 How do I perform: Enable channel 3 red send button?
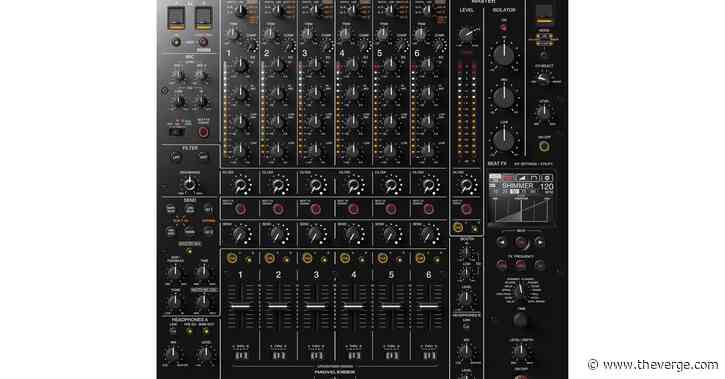316,208
